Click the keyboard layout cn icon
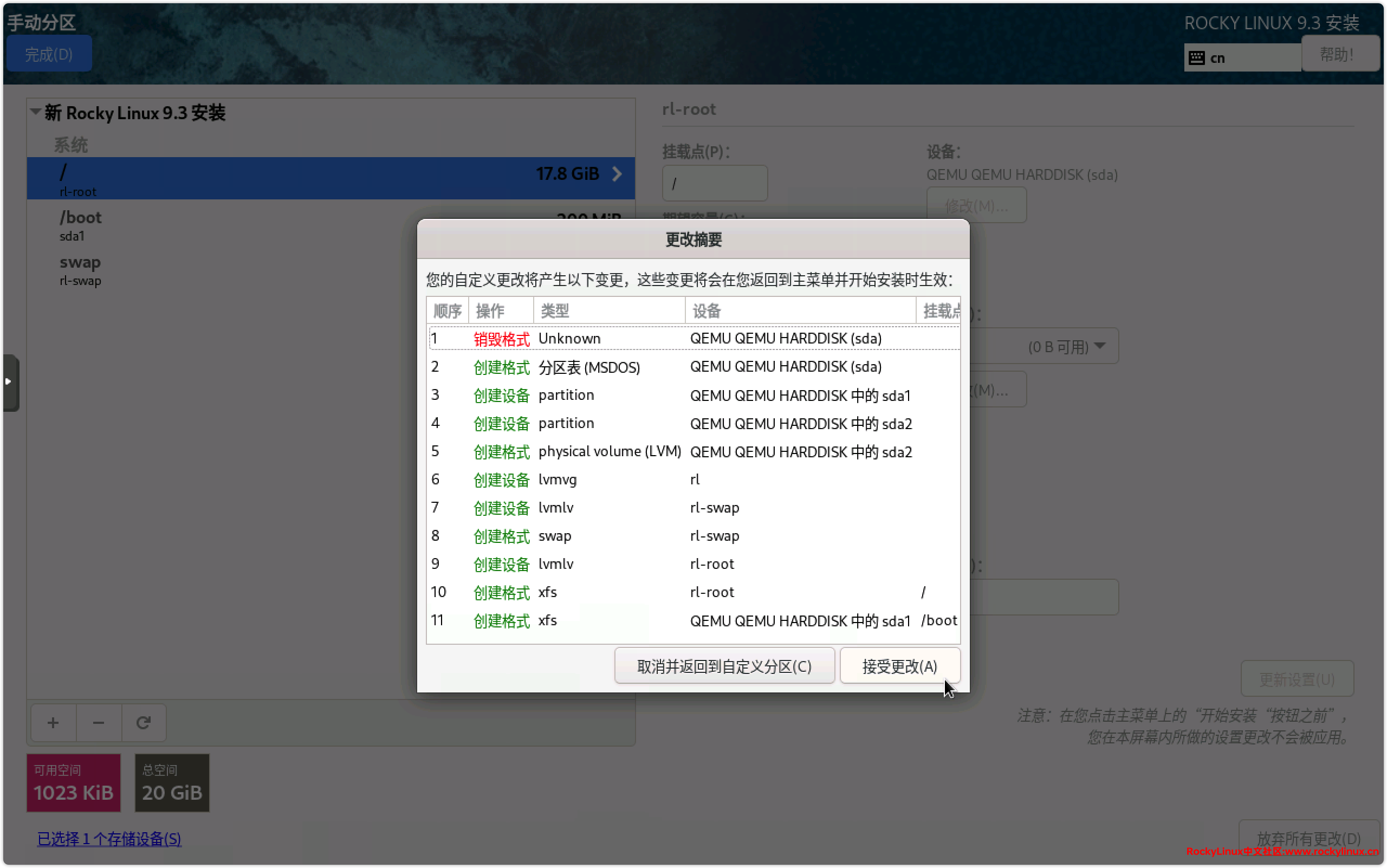Image resolution: width=1387 pixels, height=868 pixels. point(1197,58)
